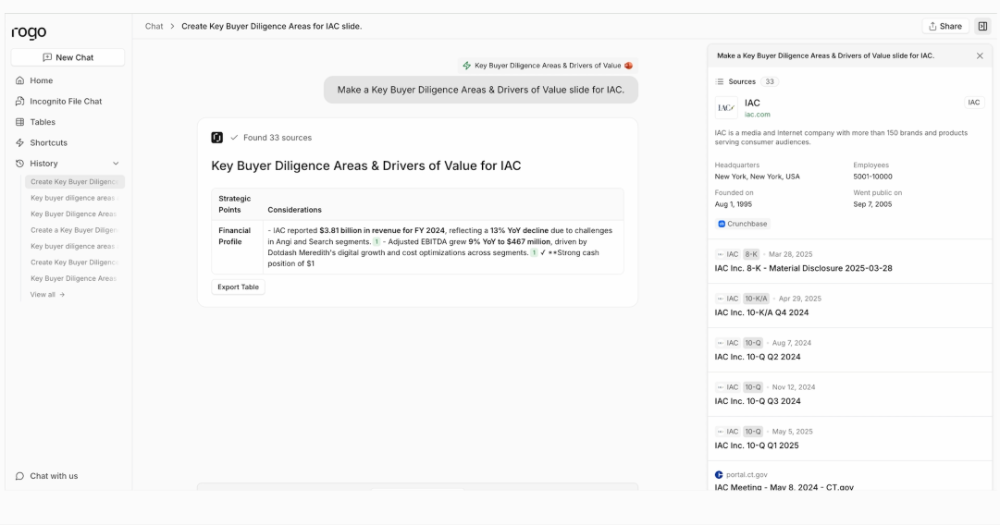The height and width of the screenshot is (525, 1000).
Task: Click the Crunchbase source tag
Action: (x=742, y=224)
